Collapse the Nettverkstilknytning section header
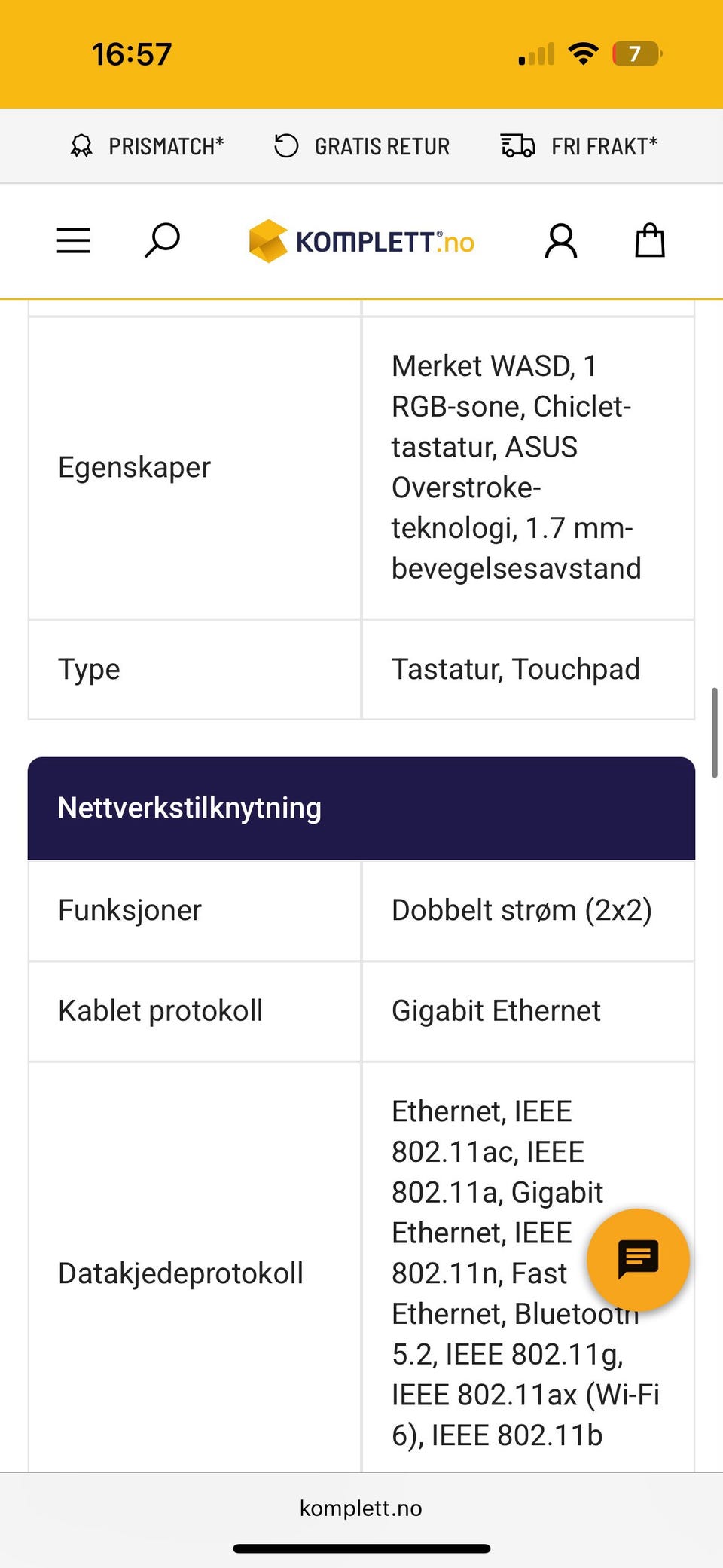 click(x=361, y=808)
